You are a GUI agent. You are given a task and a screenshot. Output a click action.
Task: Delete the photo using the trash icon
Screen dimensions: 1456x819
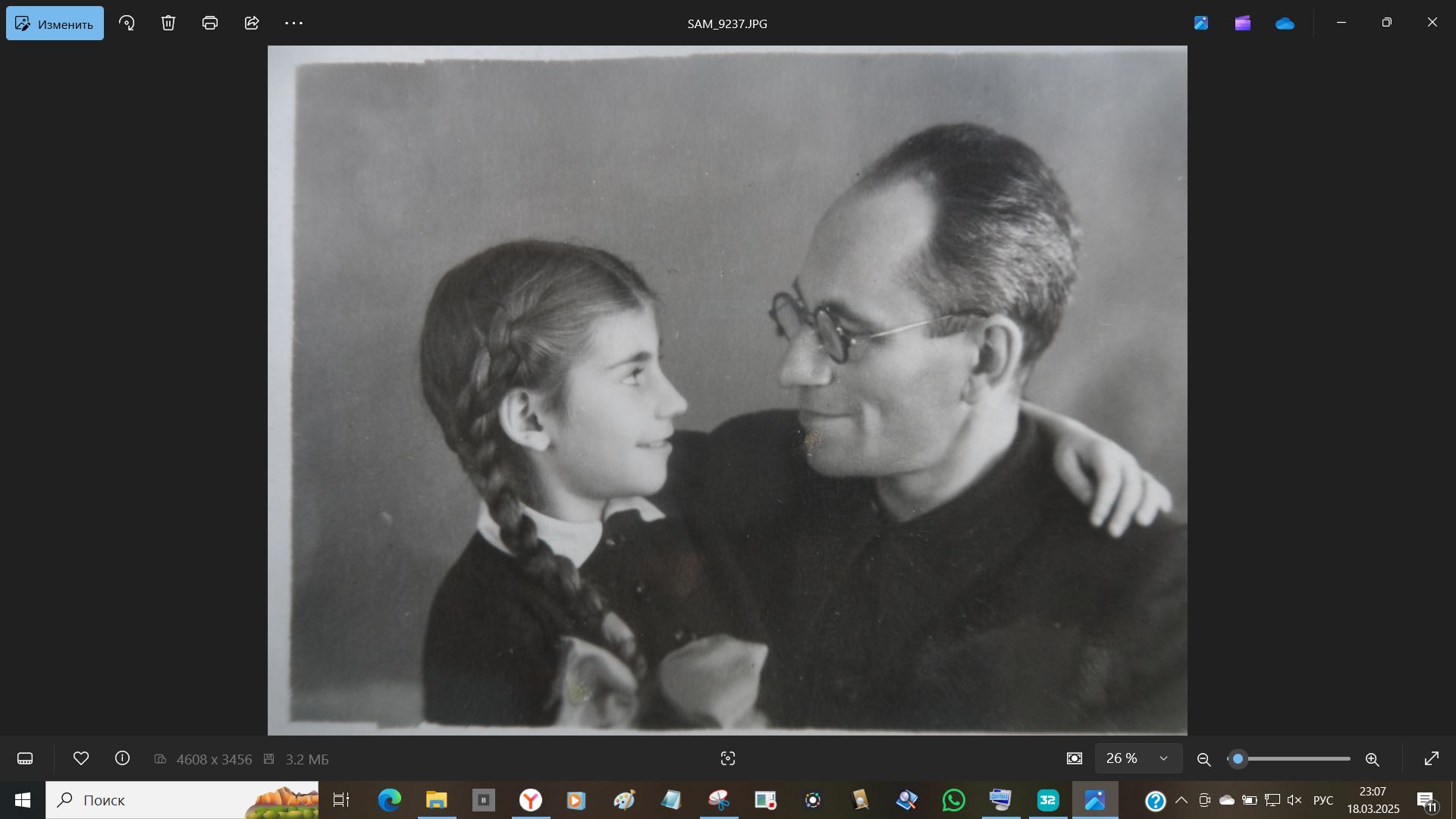168,23
